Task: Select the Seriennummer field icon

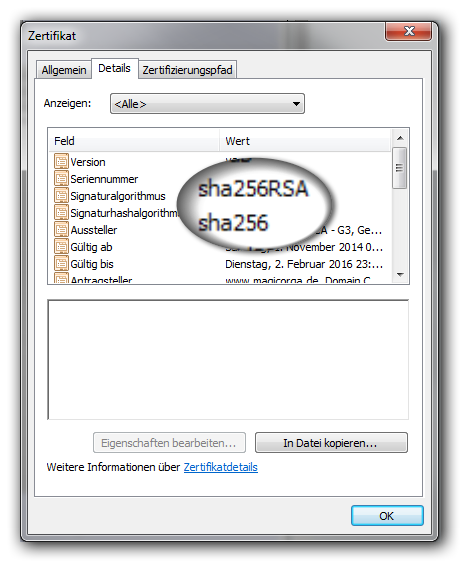Action: click(61, 178)
